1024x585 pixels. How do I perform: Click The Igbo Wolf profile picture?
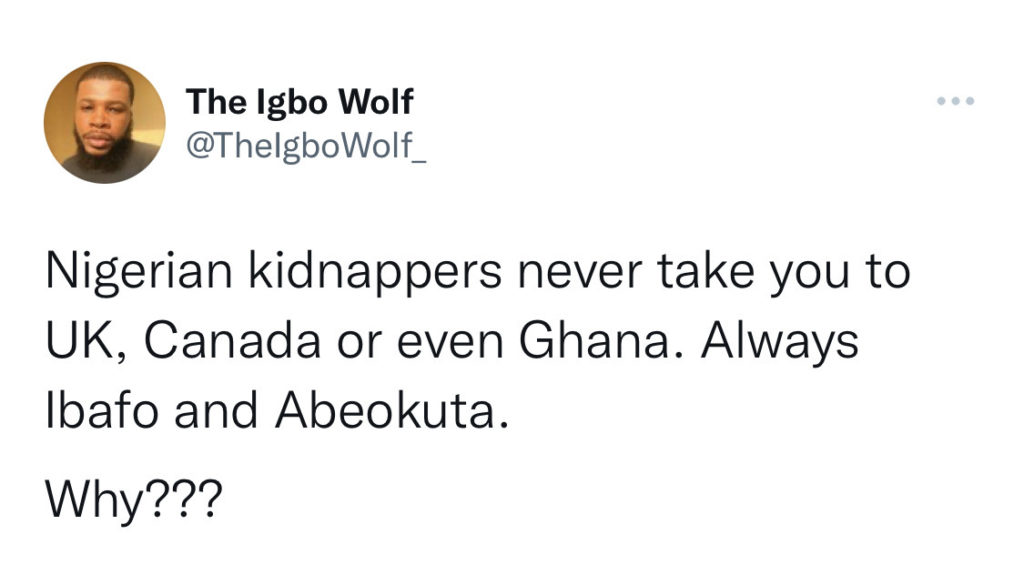pyautogui.click(x=104, y=122)
